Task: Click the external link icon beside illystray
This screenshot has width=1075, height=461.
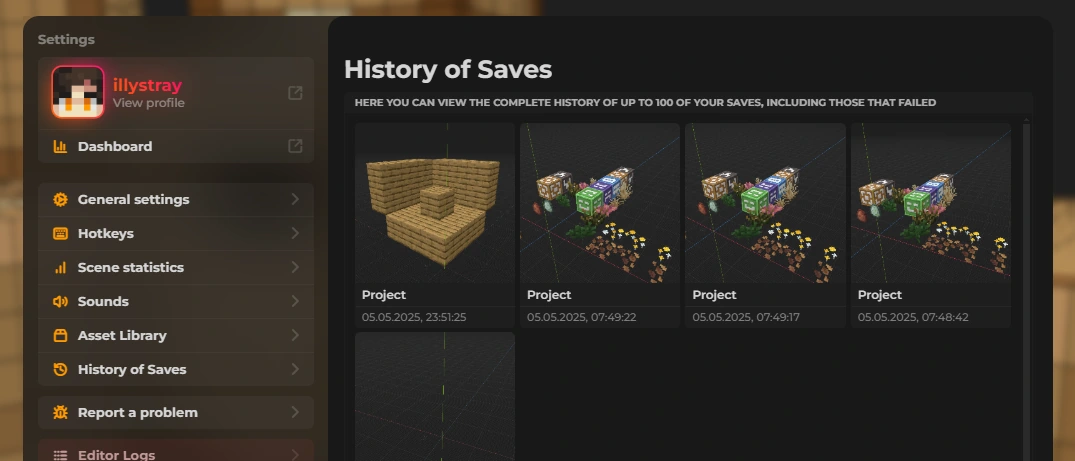Action: [295, 93]
